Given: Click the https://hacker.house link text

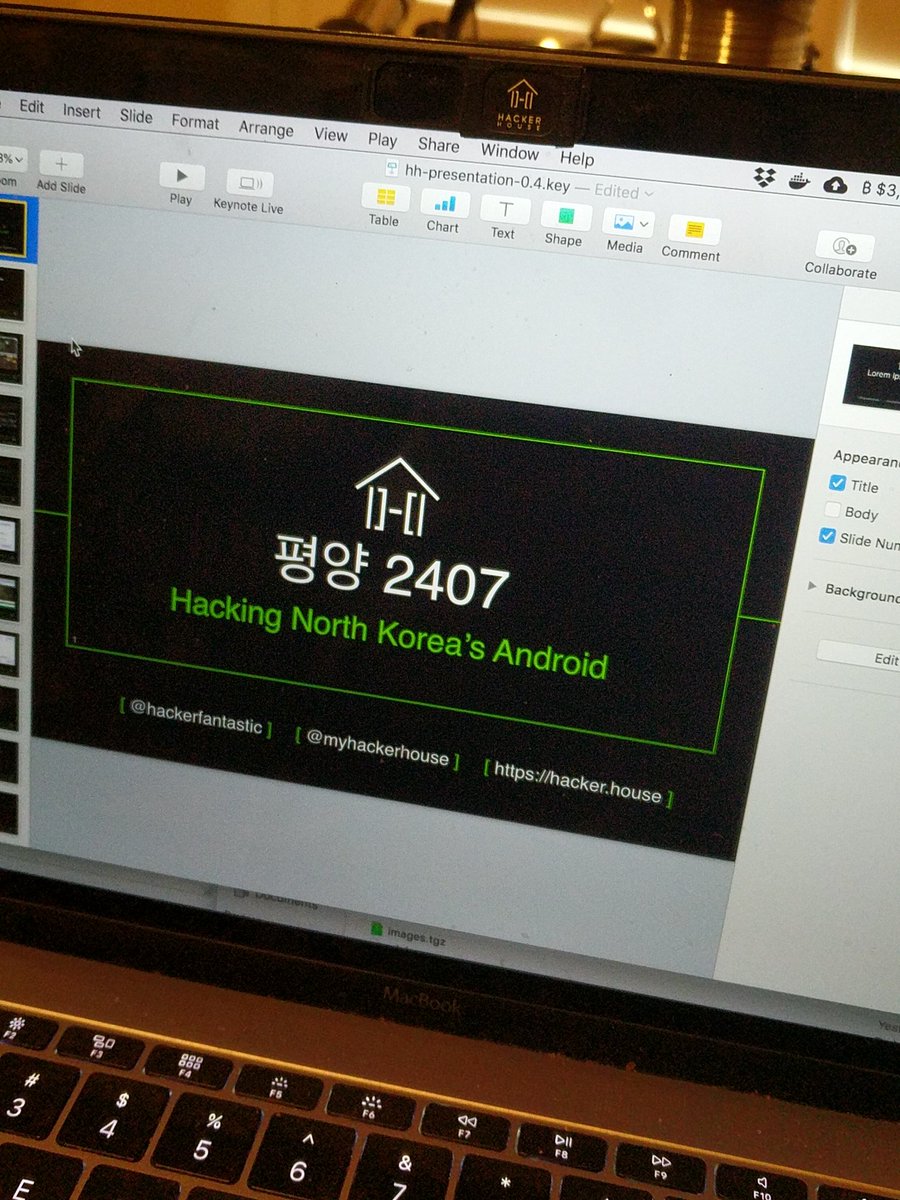Looking at the screenshot, I should point(578,784).
